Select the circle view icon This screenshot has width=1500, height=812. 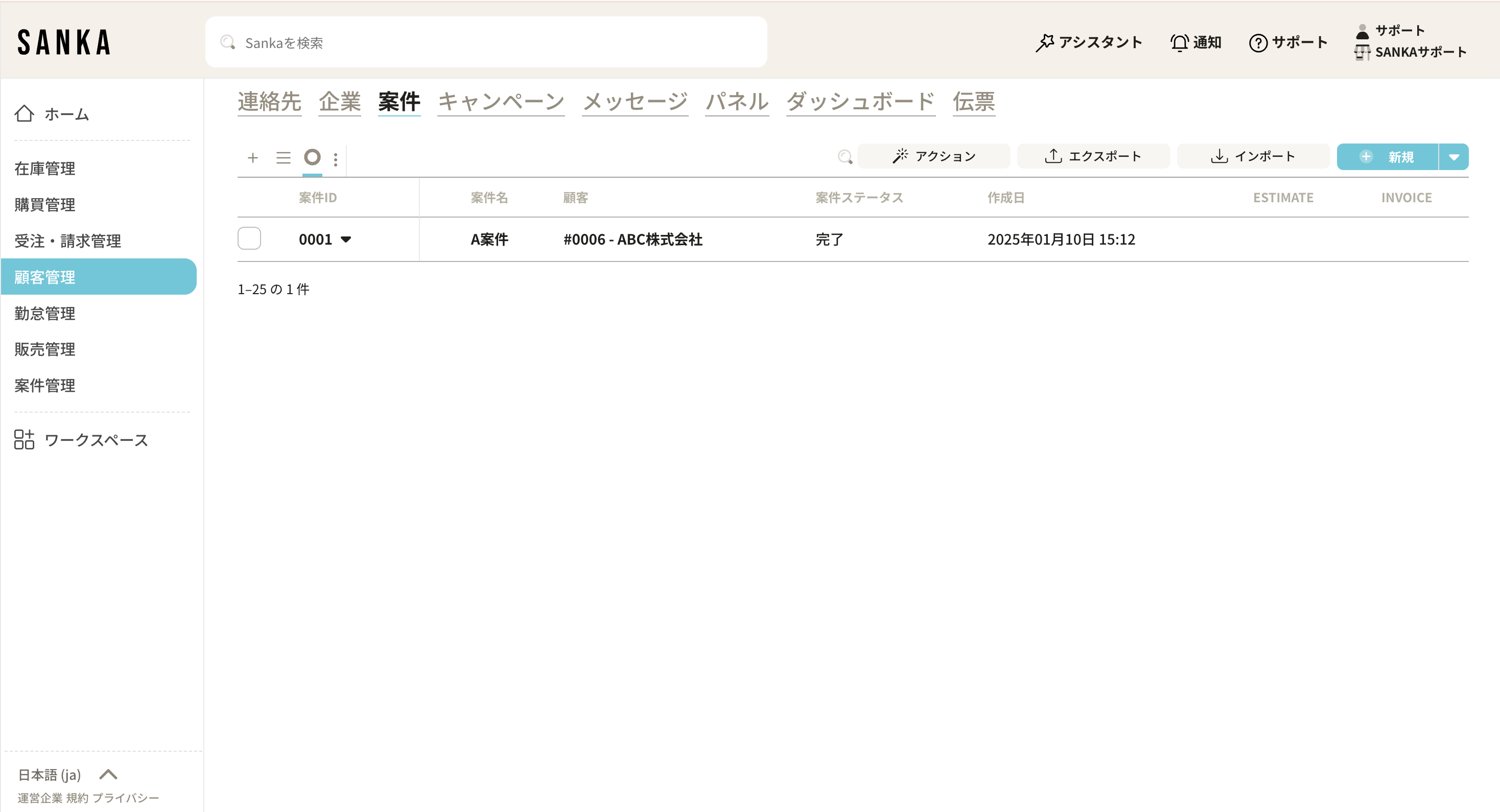point(312,157)
